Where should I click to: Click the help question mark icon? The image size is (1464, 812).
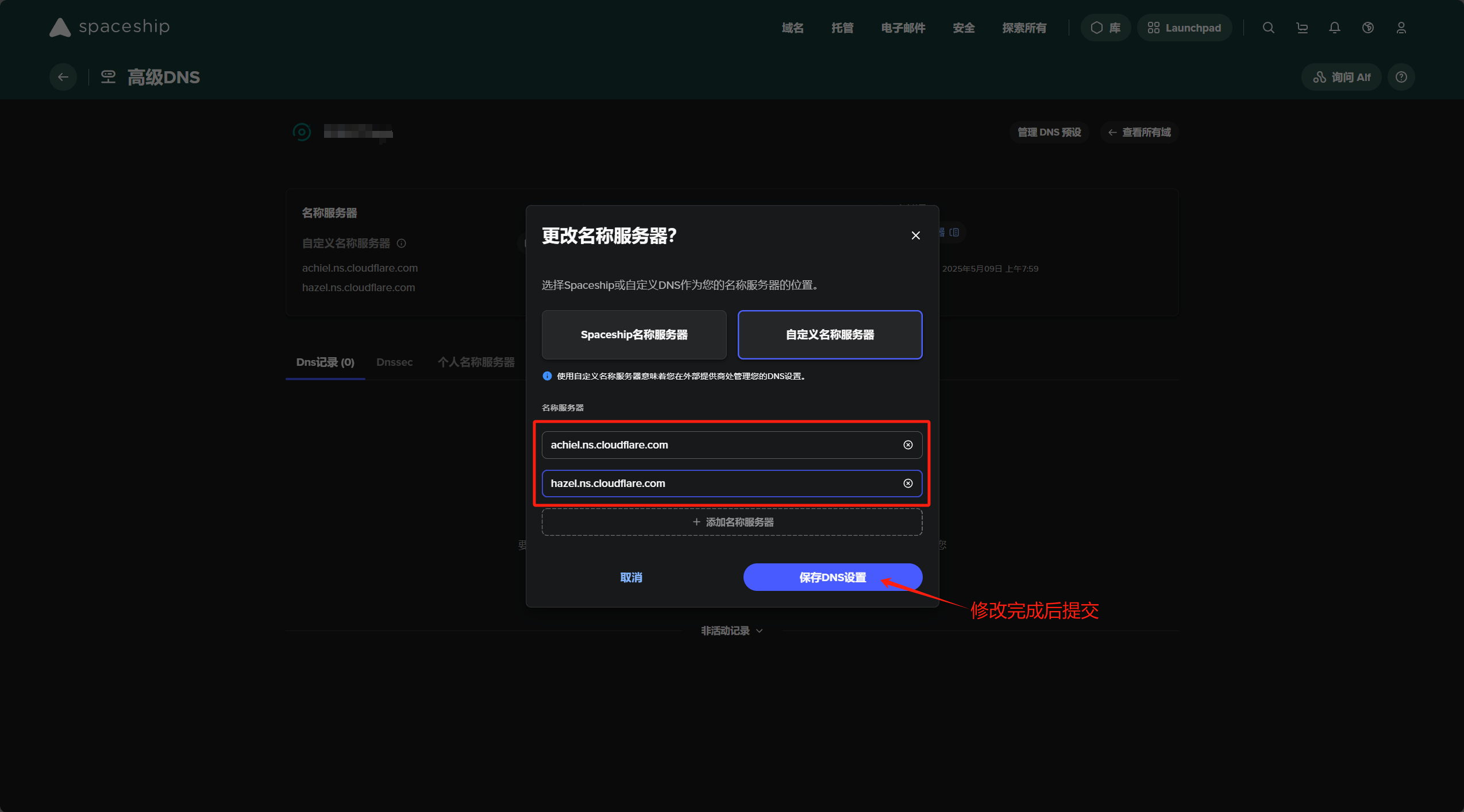(1401, 77)
